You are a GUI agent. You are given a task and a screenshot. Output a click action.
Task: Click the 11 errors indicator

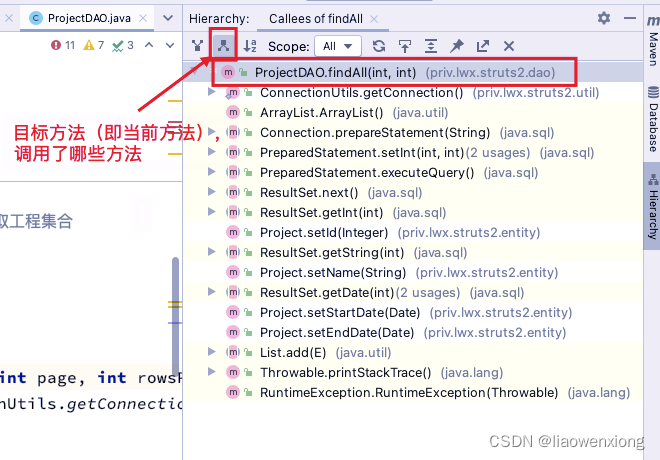coord(63,45)
